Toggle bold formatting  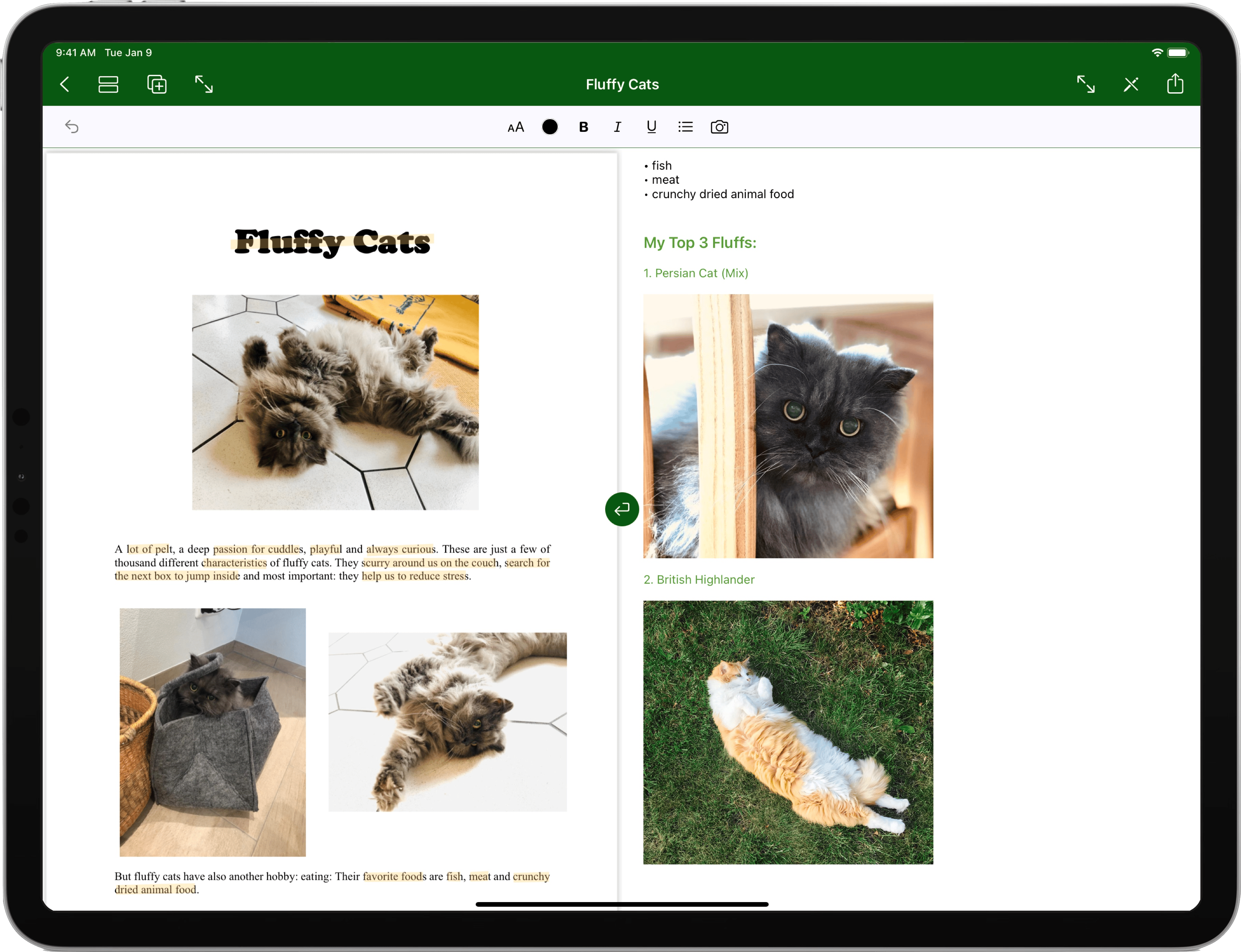pos(583,127)
